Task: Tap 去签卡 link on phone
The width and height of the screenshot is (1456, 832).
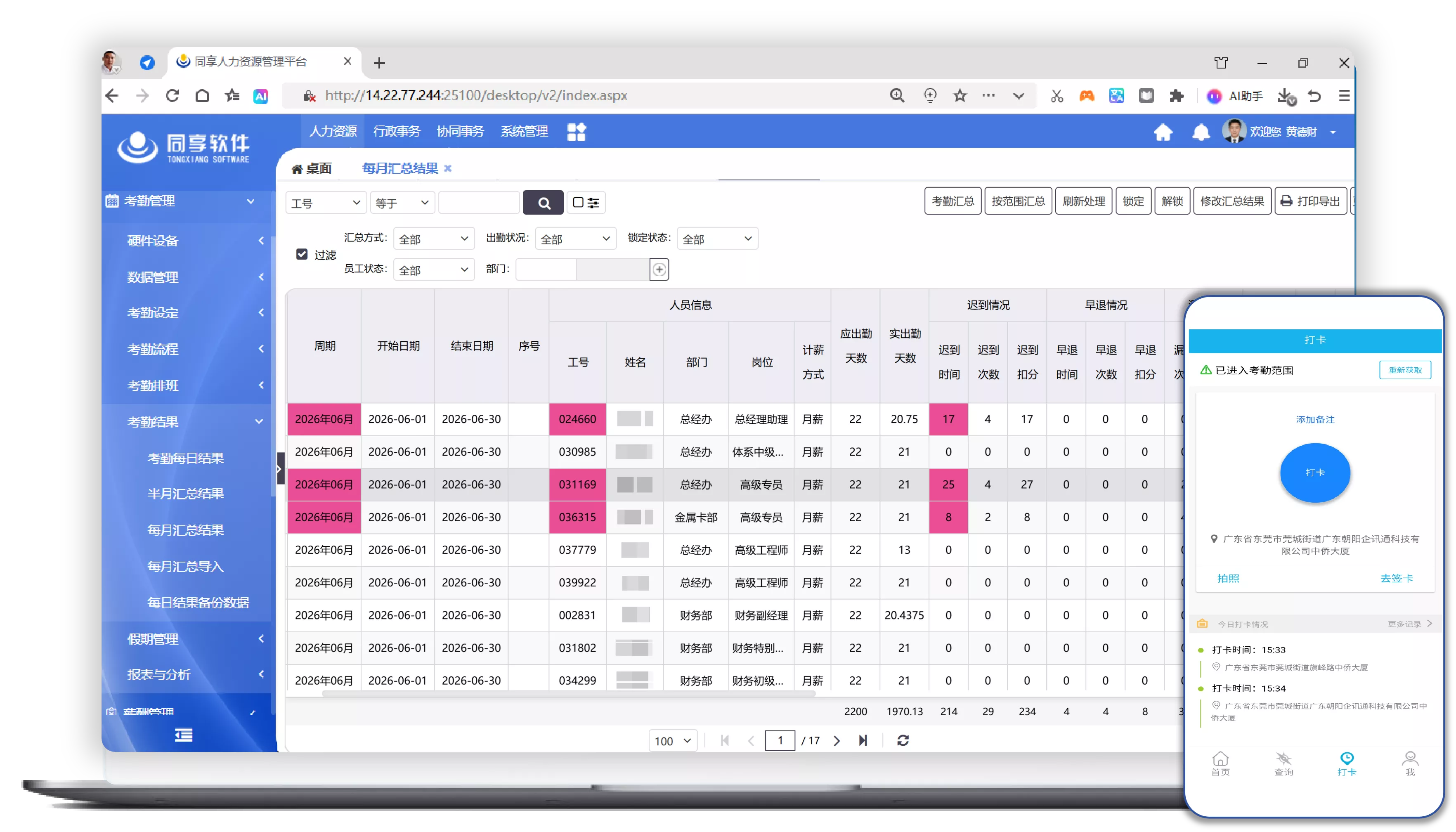Action: tap(1396, 578)
